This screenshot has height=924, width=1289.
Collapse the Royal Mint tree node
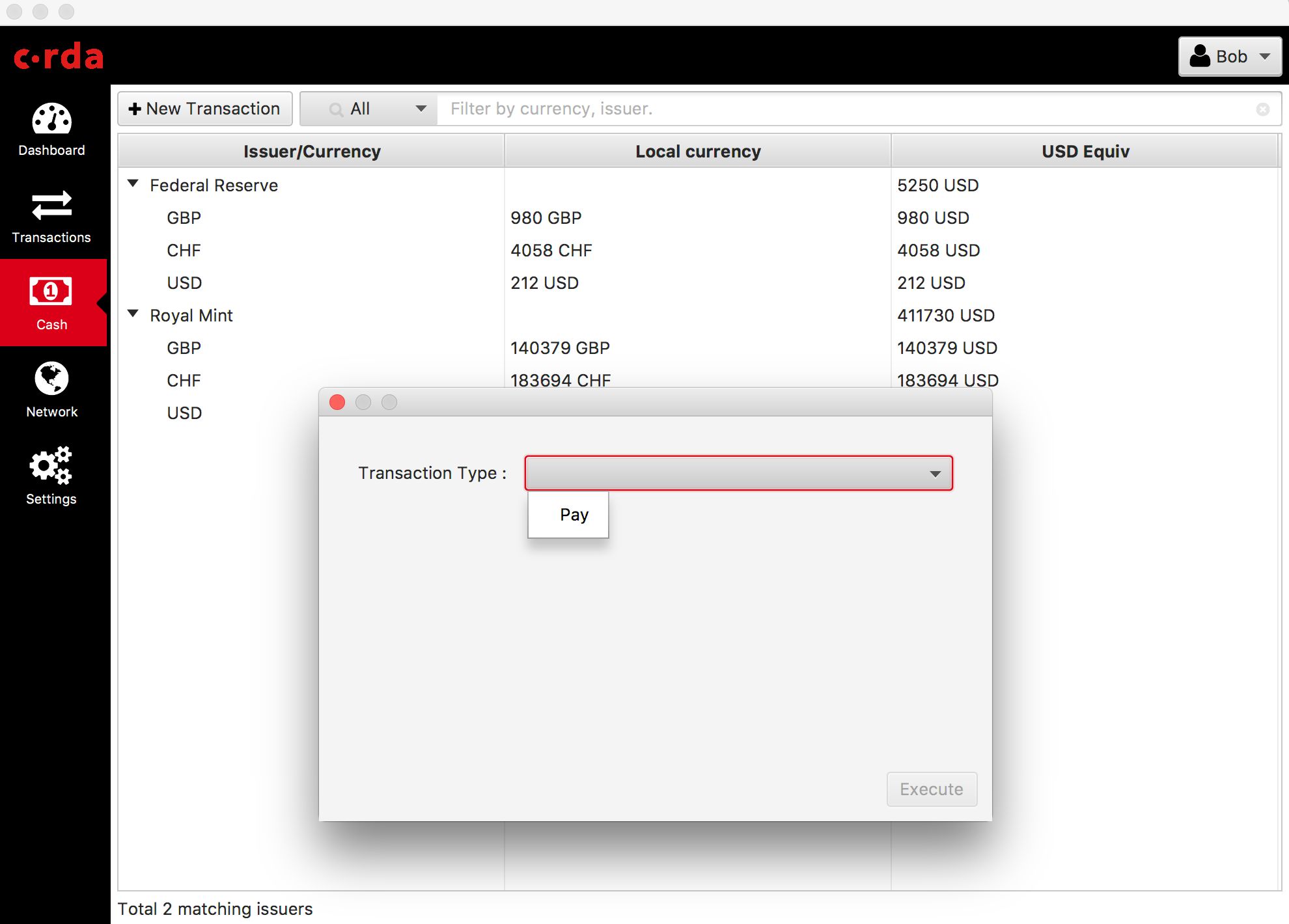click(x=133, y=314)
